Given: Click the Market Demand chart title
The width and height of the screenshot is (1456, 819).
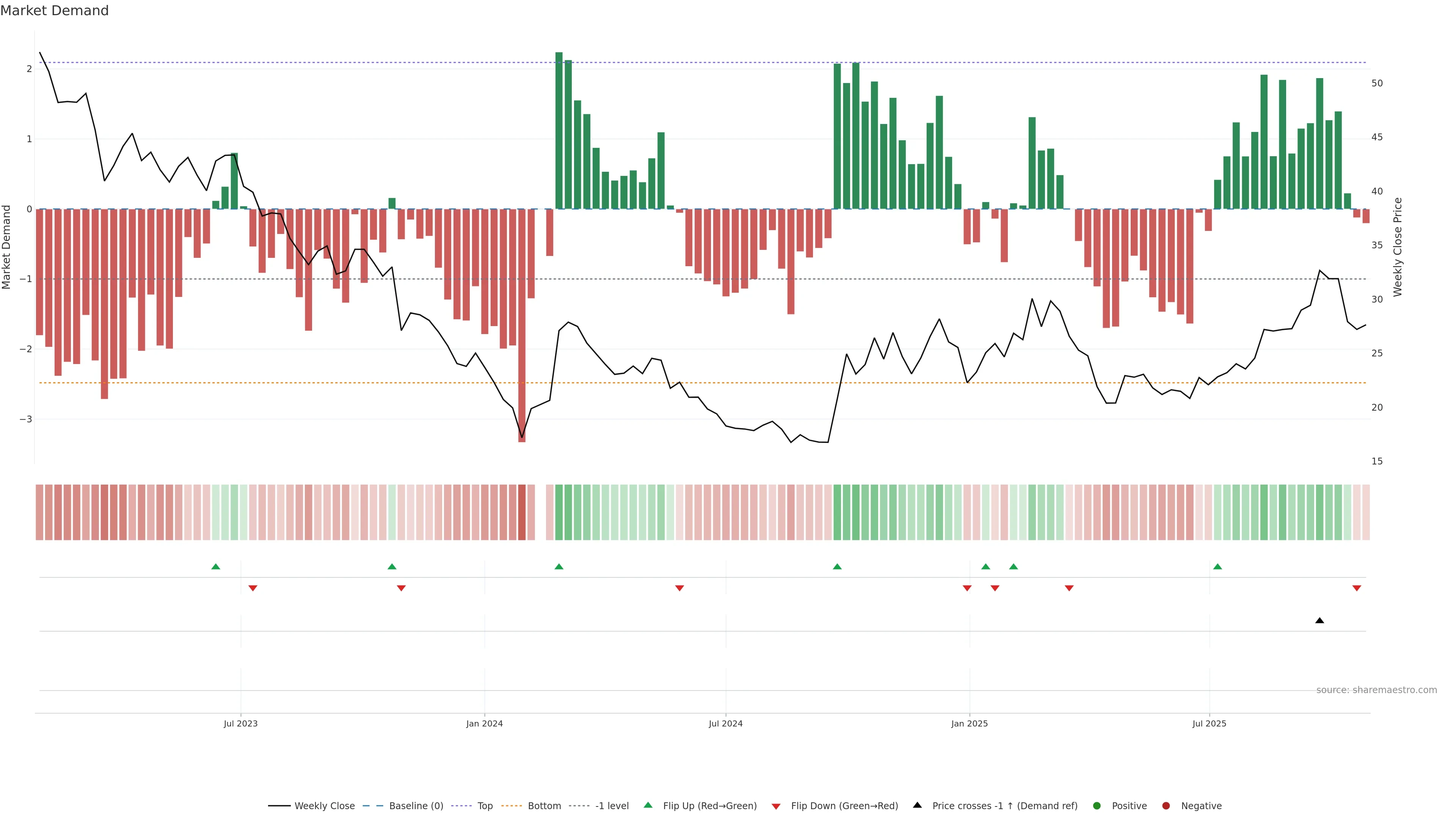Looking at the screenshot, I should pos(54,11).
